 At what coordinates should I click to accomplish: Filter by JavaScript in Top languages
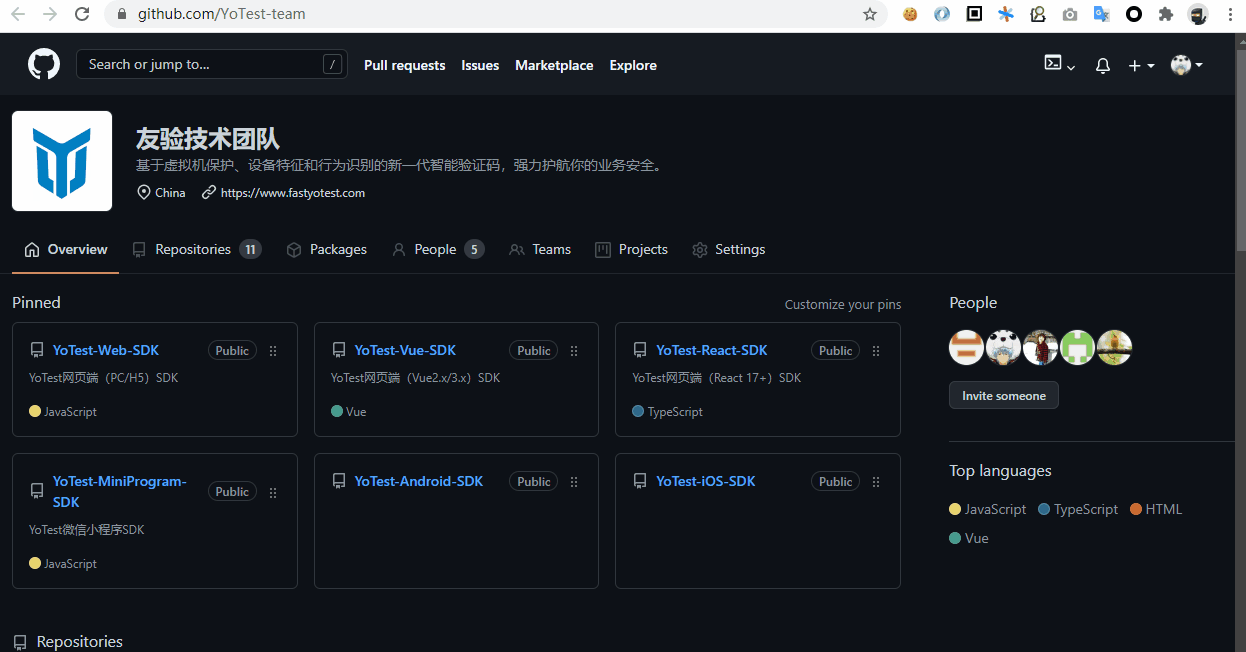point(988,509)
